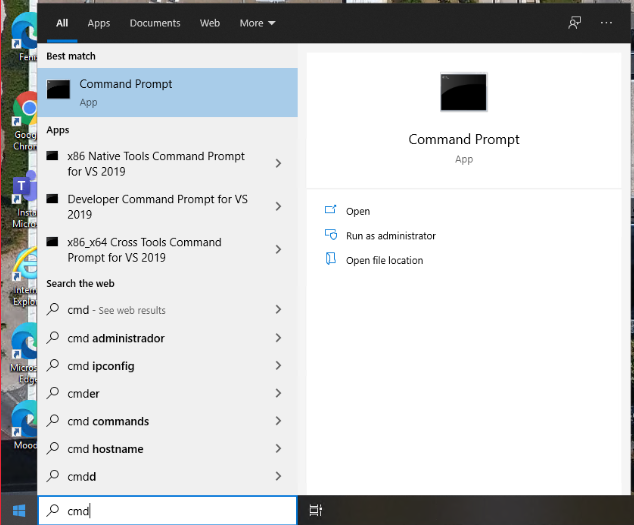Select the Web search tab
Screen dimensions: 634x525
coord(210,23)
